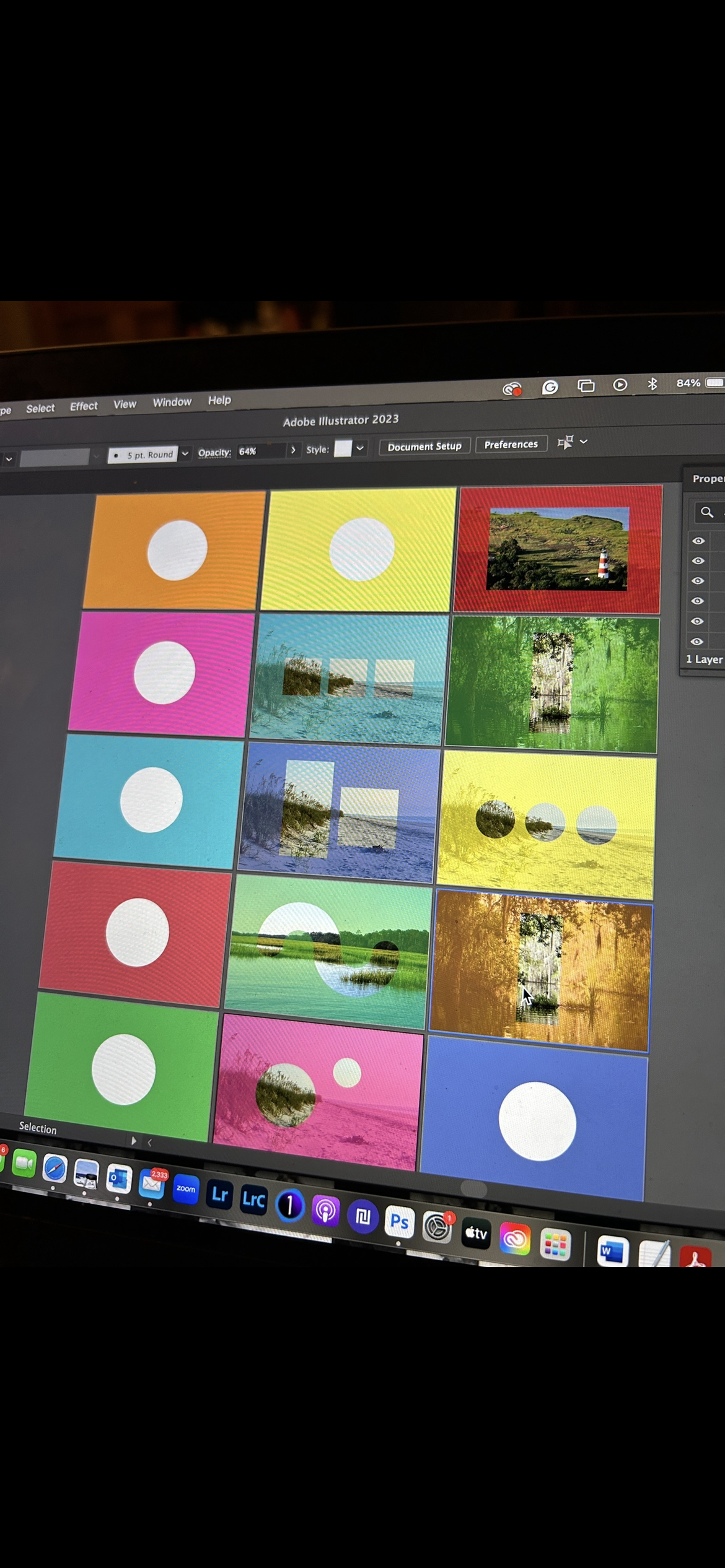Click the Opacity label link

click(214, 453)
